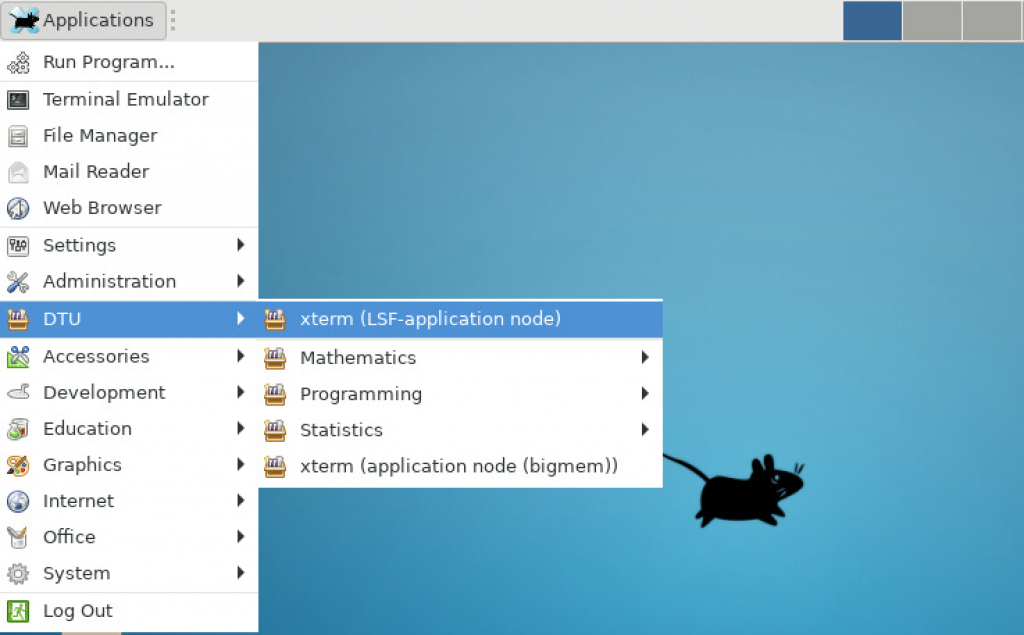The image size is (1024, 635).
Task: Expand the Mathematics submenu
Action: (646, 357)
